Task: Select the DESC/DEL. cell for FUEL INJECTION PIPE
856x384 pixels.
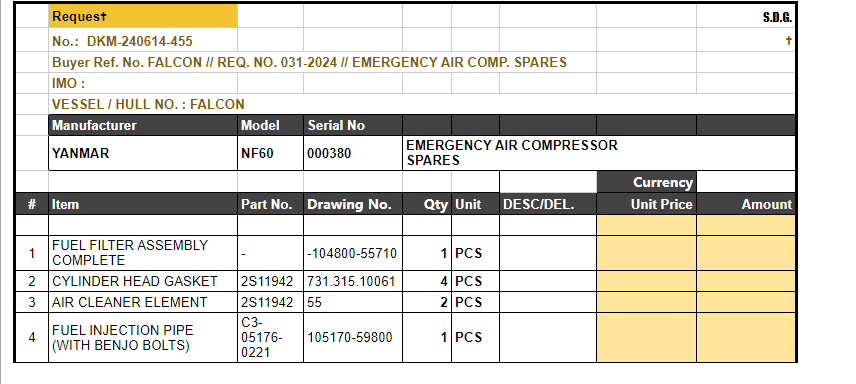Action: coord(548,338)
